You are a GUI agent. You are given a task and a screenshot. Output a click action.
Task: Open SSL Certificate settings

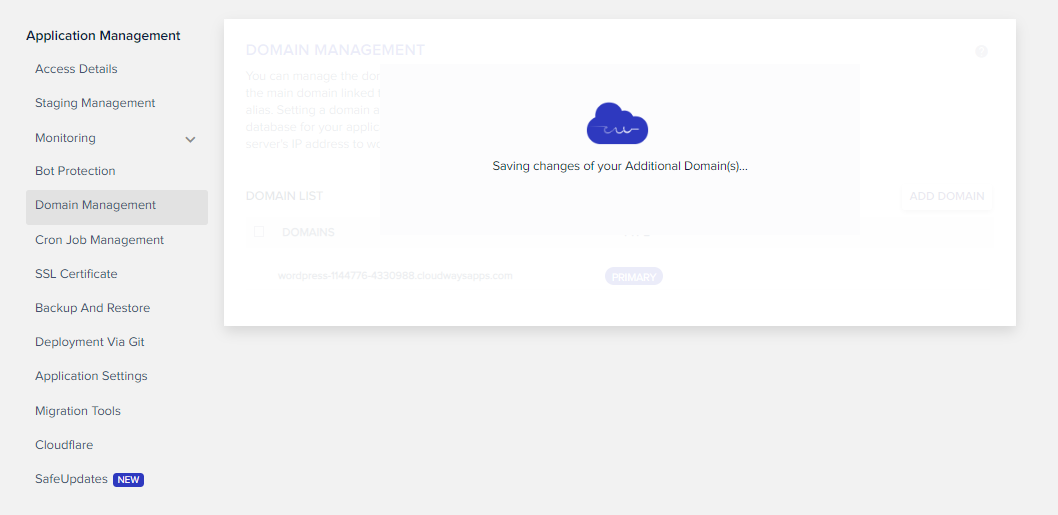coord(76,274)
